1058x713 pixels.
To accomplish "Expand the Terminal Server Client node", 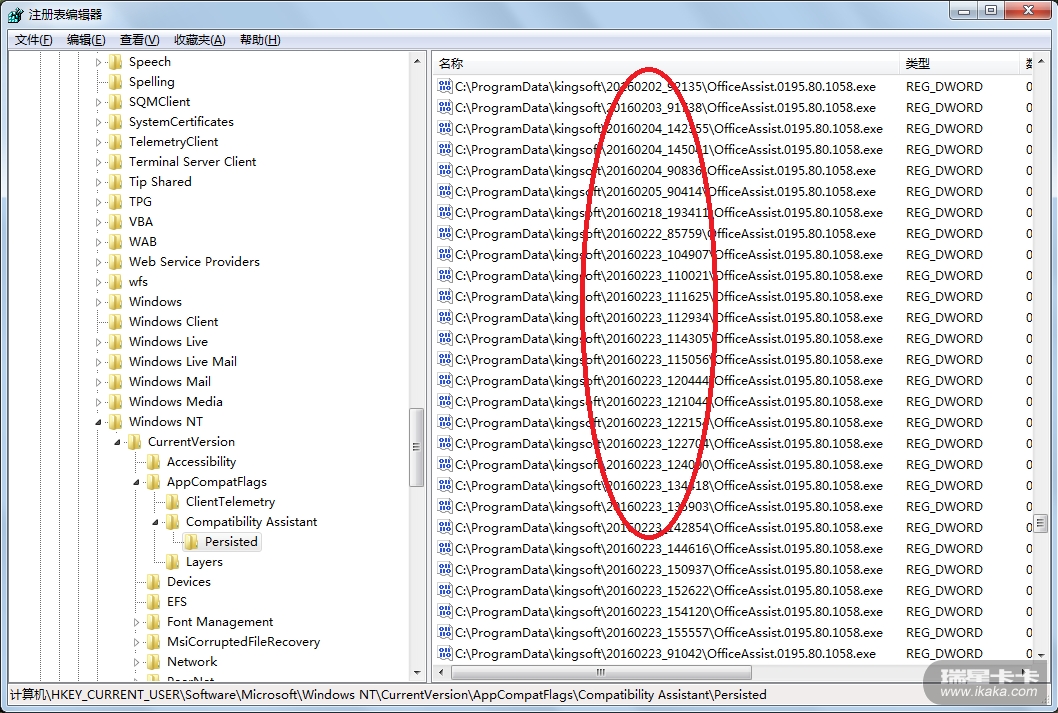I will (99, 162).
